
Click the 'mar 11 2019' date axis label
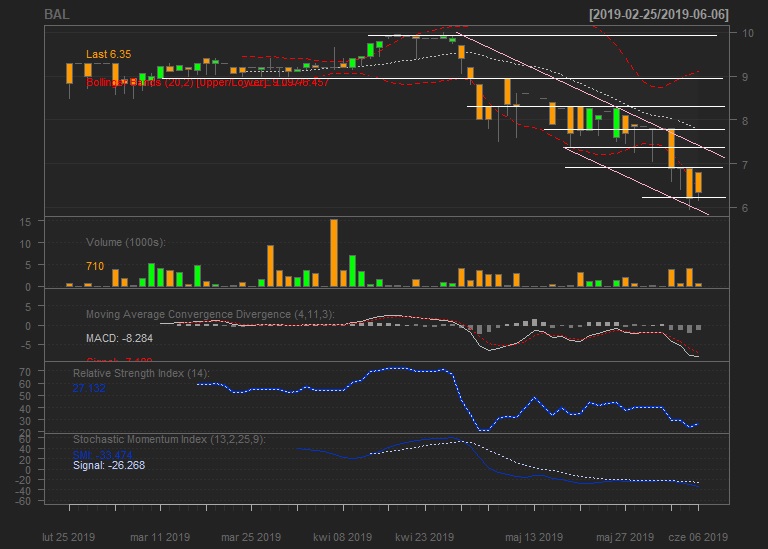click(x=160, y=537)
